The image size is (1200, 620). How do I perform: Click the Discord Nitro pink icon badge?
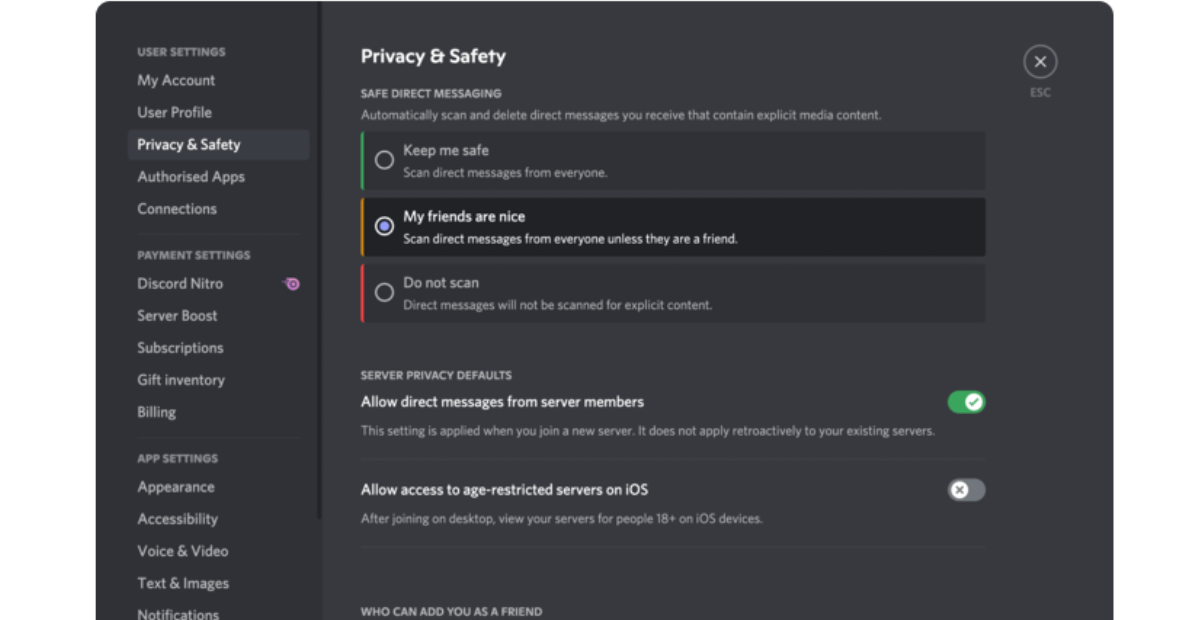tap(291, 284)
